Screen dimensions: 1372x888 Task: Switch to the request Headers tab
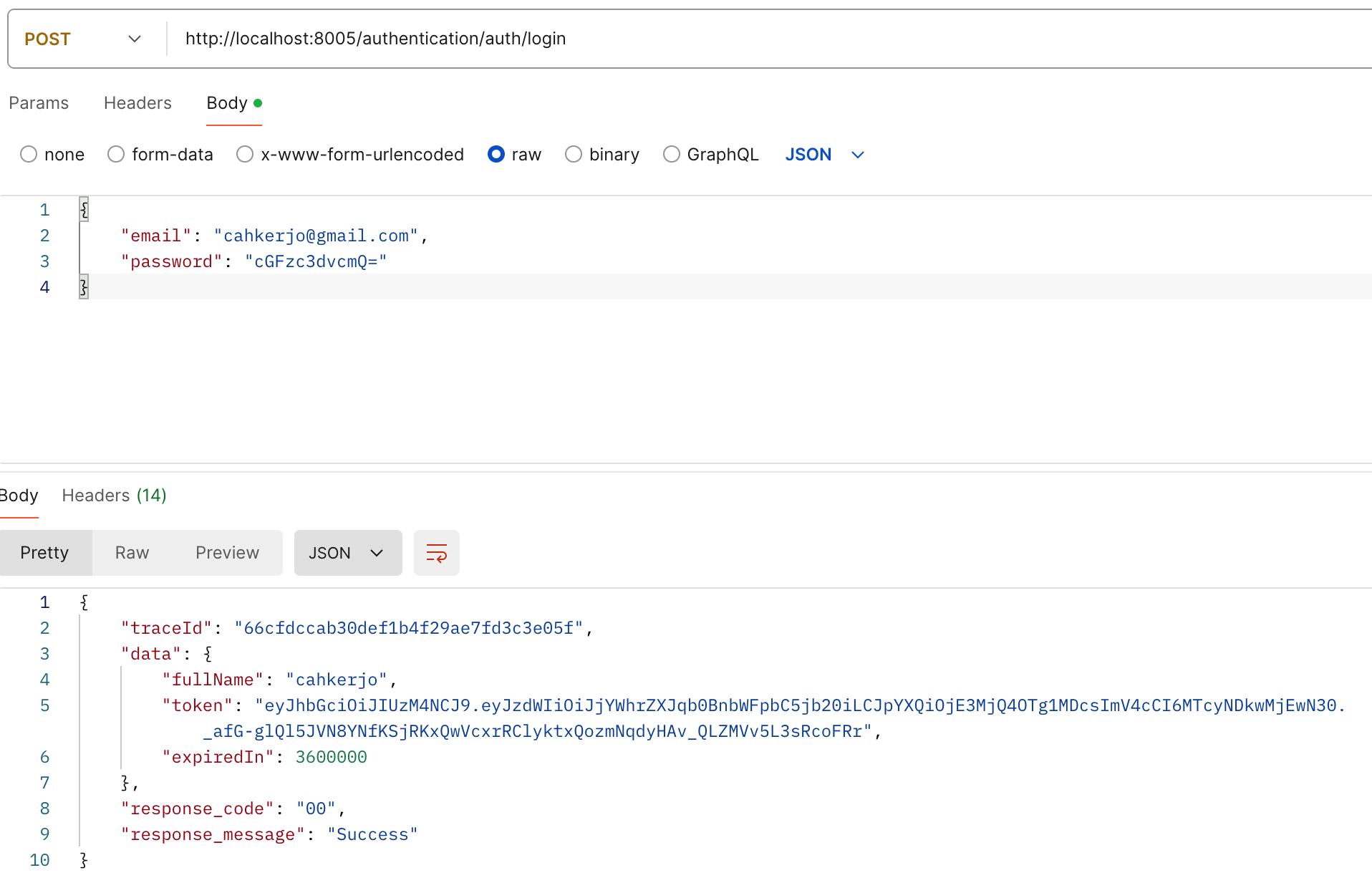[137, 103]
